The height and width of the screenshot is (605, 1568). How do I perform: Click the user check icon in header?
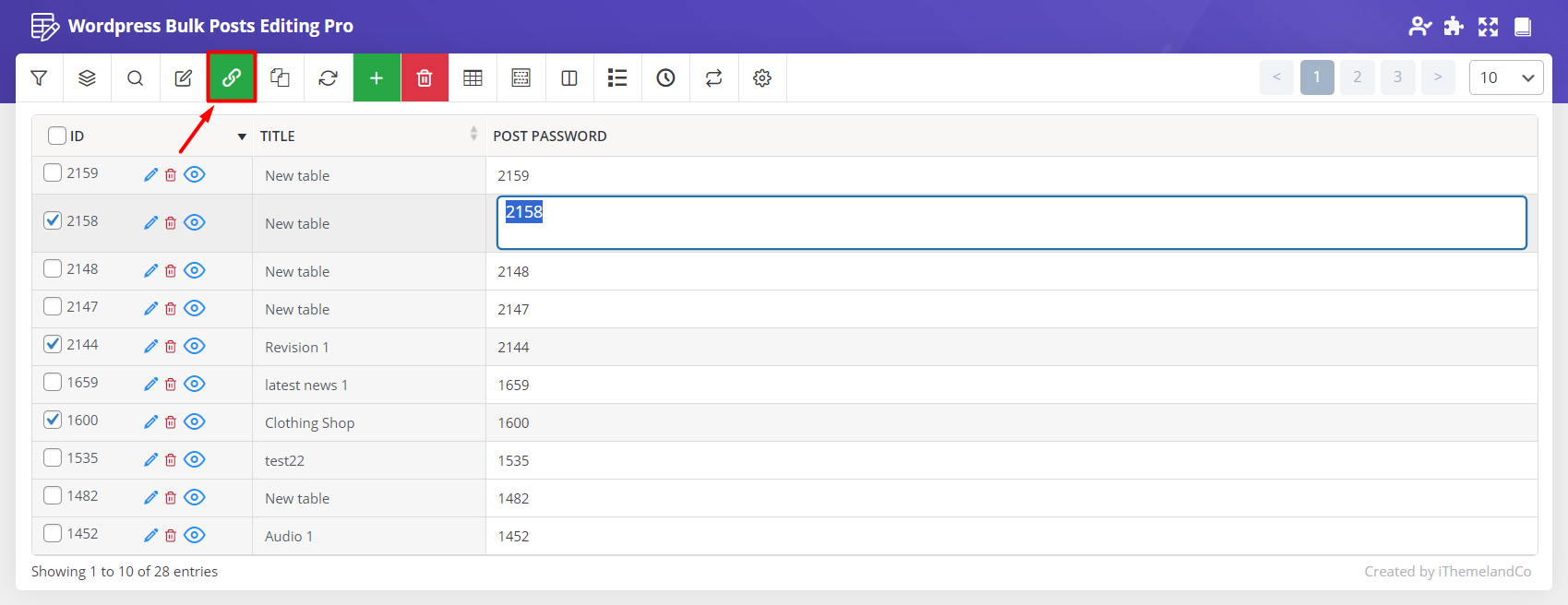tap(1419, 27)
